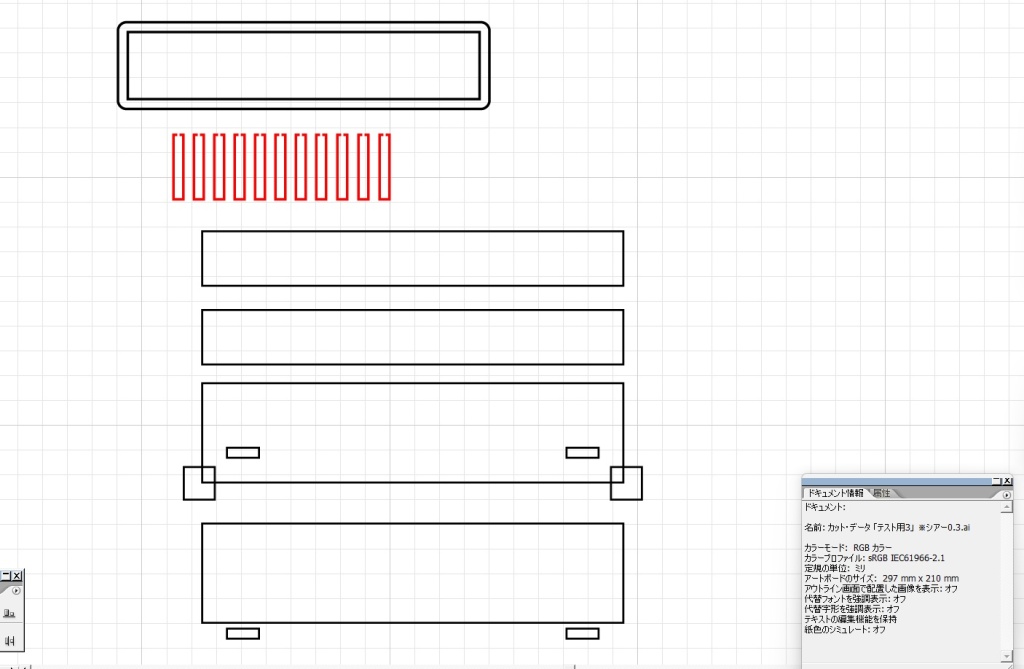The width and height of the screenshot is (1024, 669).
Task: Click the vertical align bottom icon in Align panel
Action: 10,613
